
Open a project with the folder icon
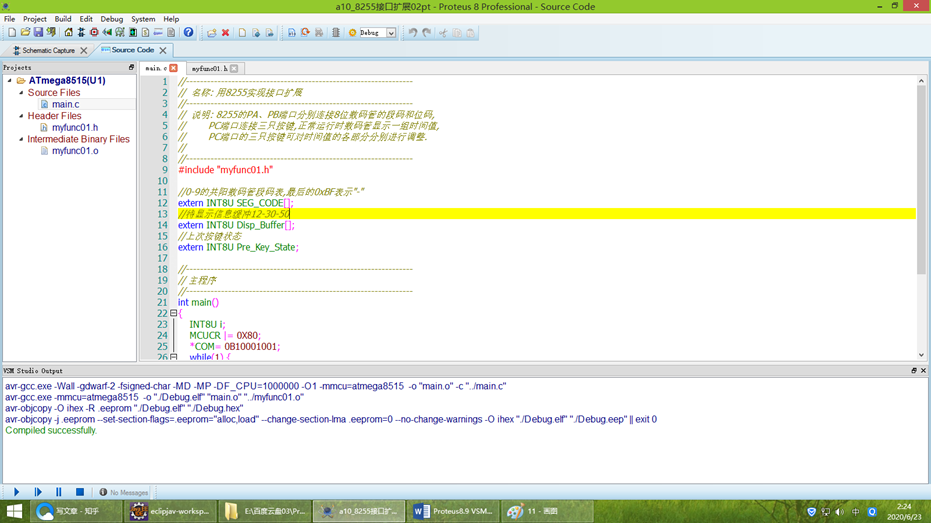click(25, 33)
